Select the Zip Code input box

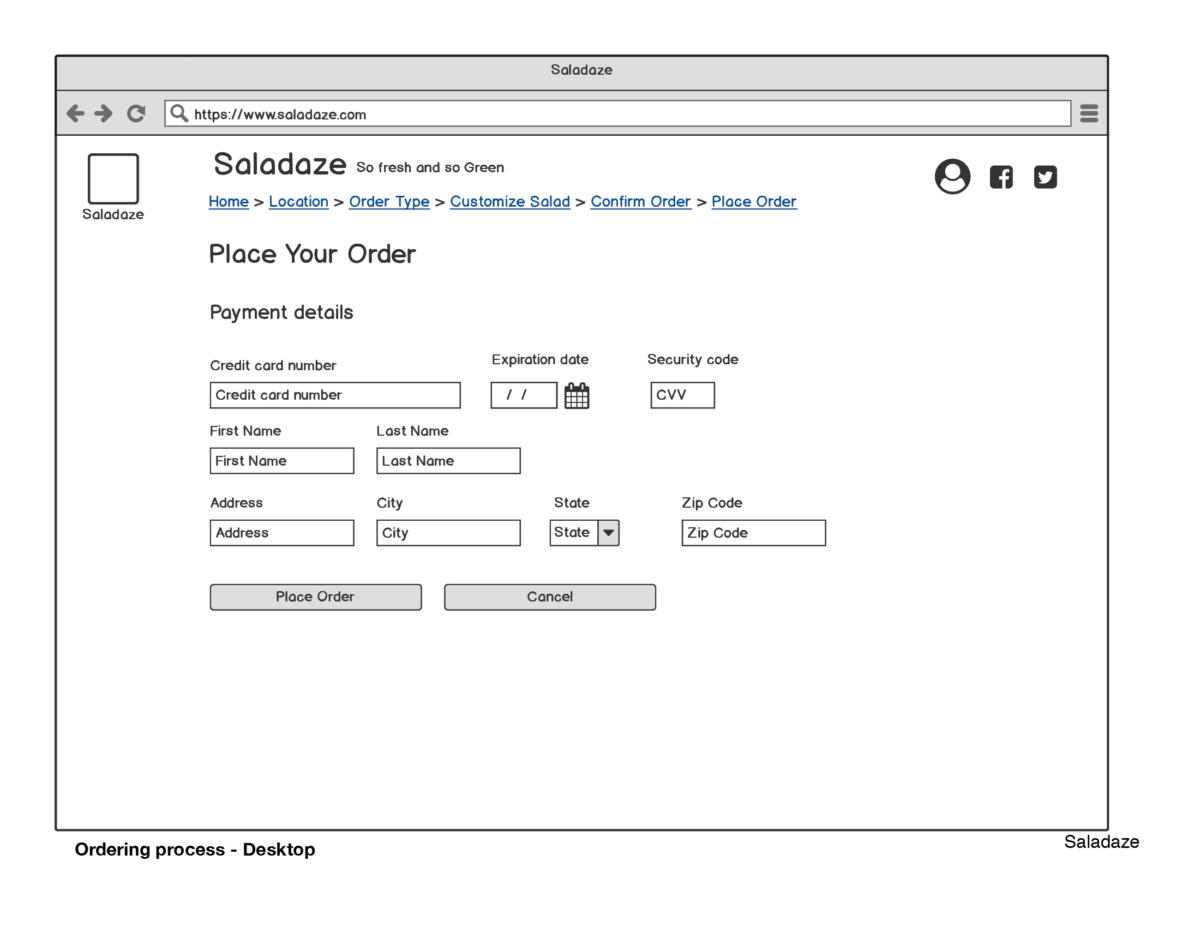point(753,533)
